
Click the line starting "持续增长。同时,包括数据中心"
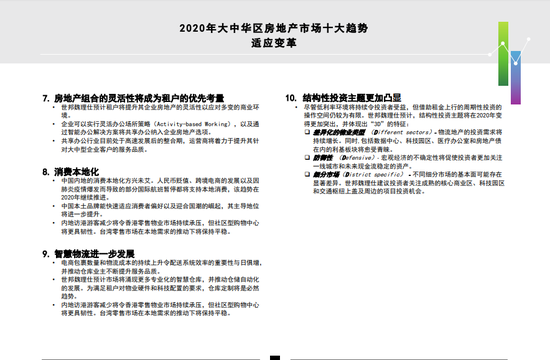[x=408, y=141]
